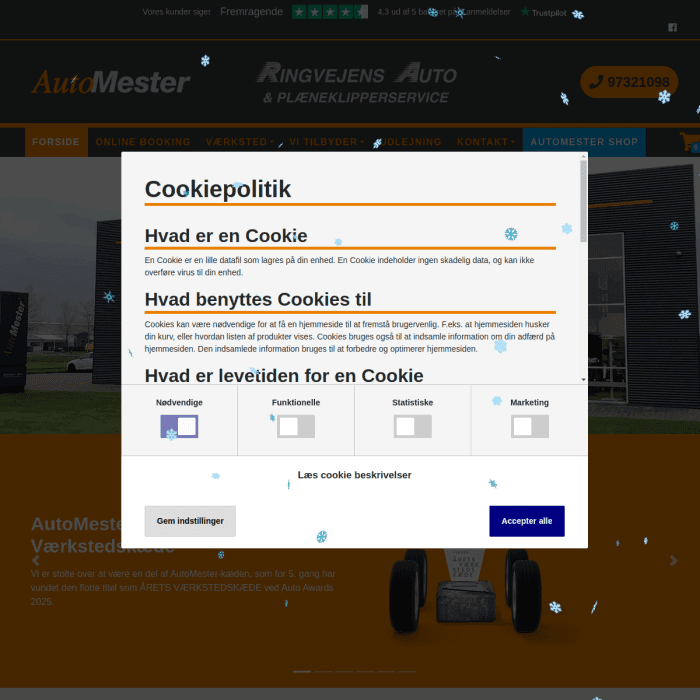Click the cookie policy scrollbar down arrow

tap(583, 379)
